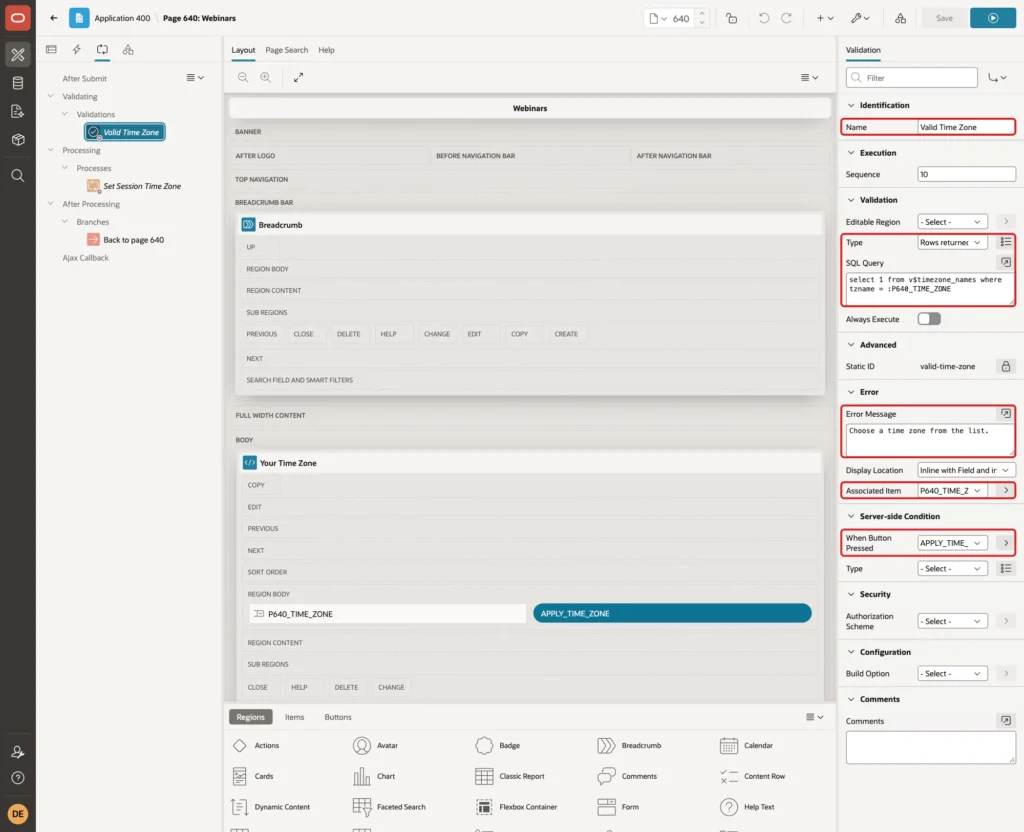Image resolution: width=1024 pixels, height=832 pixels.
Task: Switch to the Rendering tree tab icon
Action: click(x=52, y=50)
